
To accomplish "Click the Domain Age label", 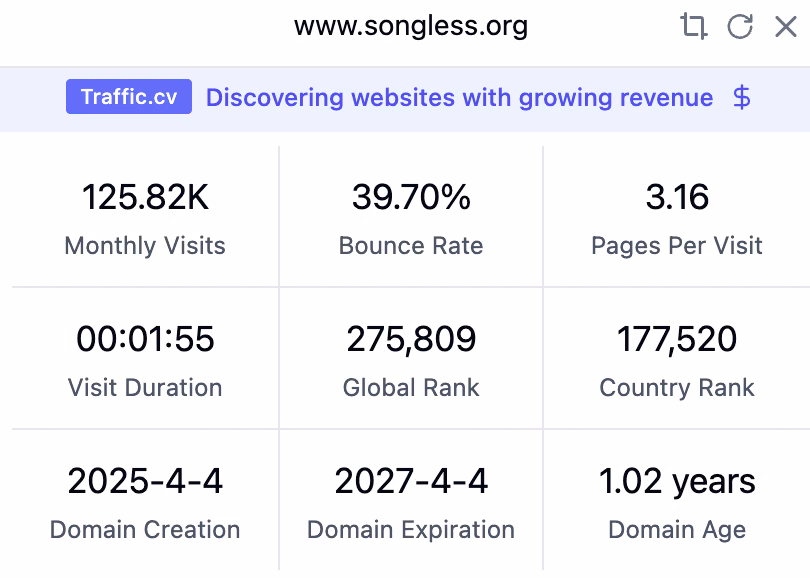I will (677, 529).
